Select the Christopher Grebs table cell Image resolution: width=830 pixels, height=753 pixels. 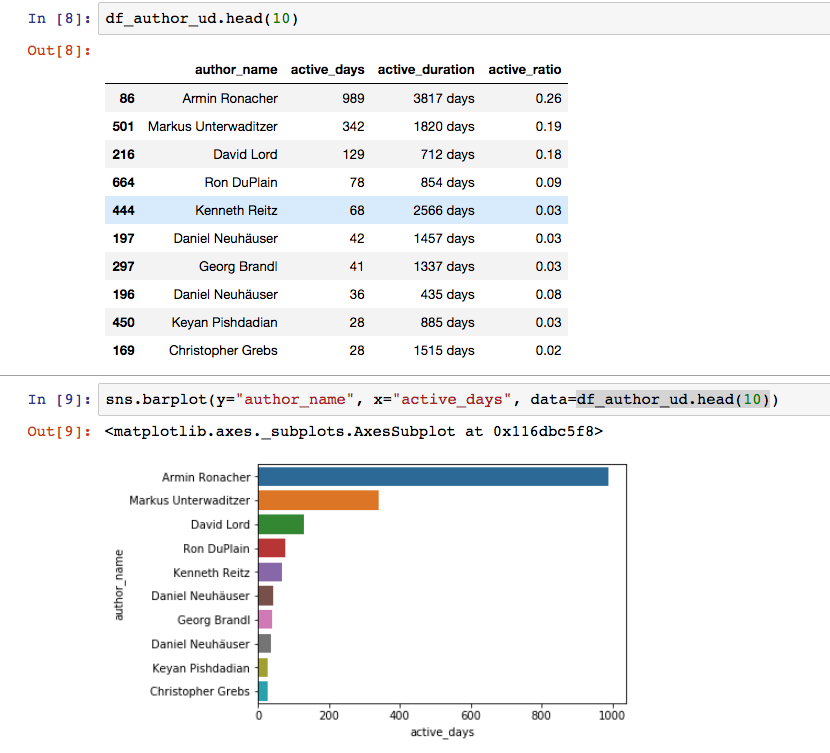[223, 351]
